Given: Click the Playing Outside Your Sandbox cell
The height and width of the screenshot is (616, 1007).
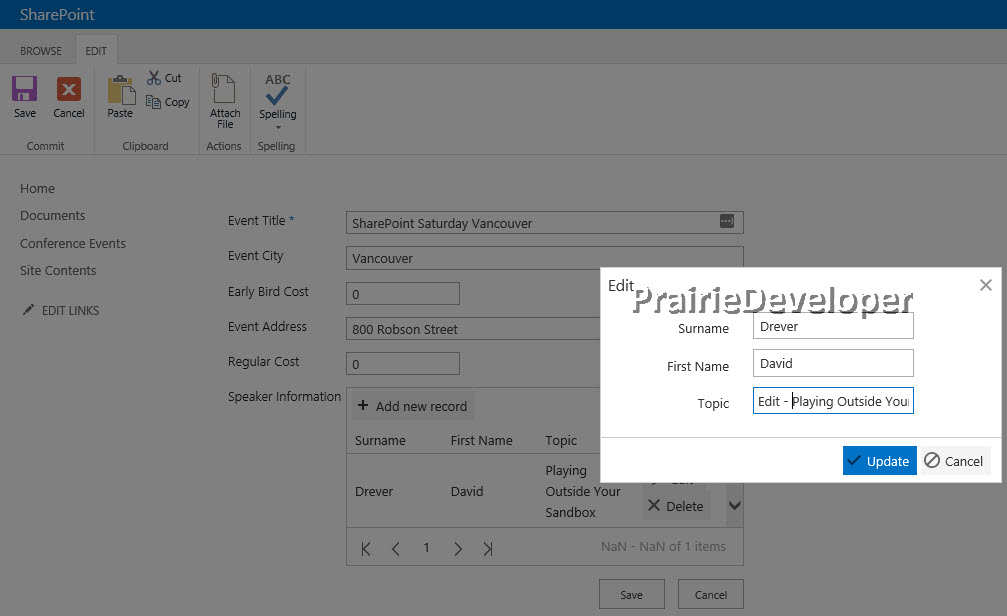Looking at the screenshot, I should pyautogui.click(x=582, y=491).
